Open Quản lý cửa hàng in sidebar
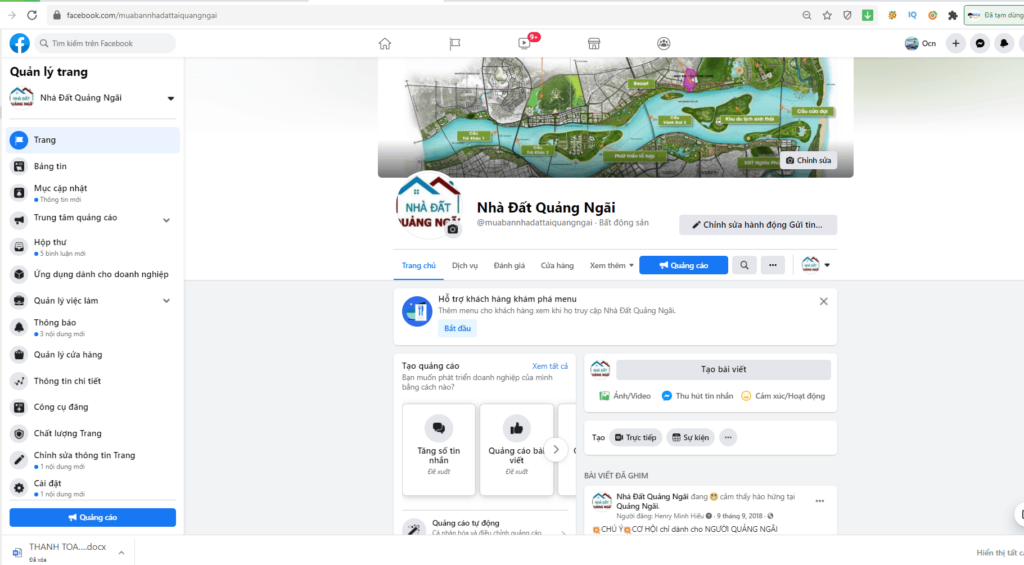The height and width of the screenshot is (565, 1024). (93, 355)
